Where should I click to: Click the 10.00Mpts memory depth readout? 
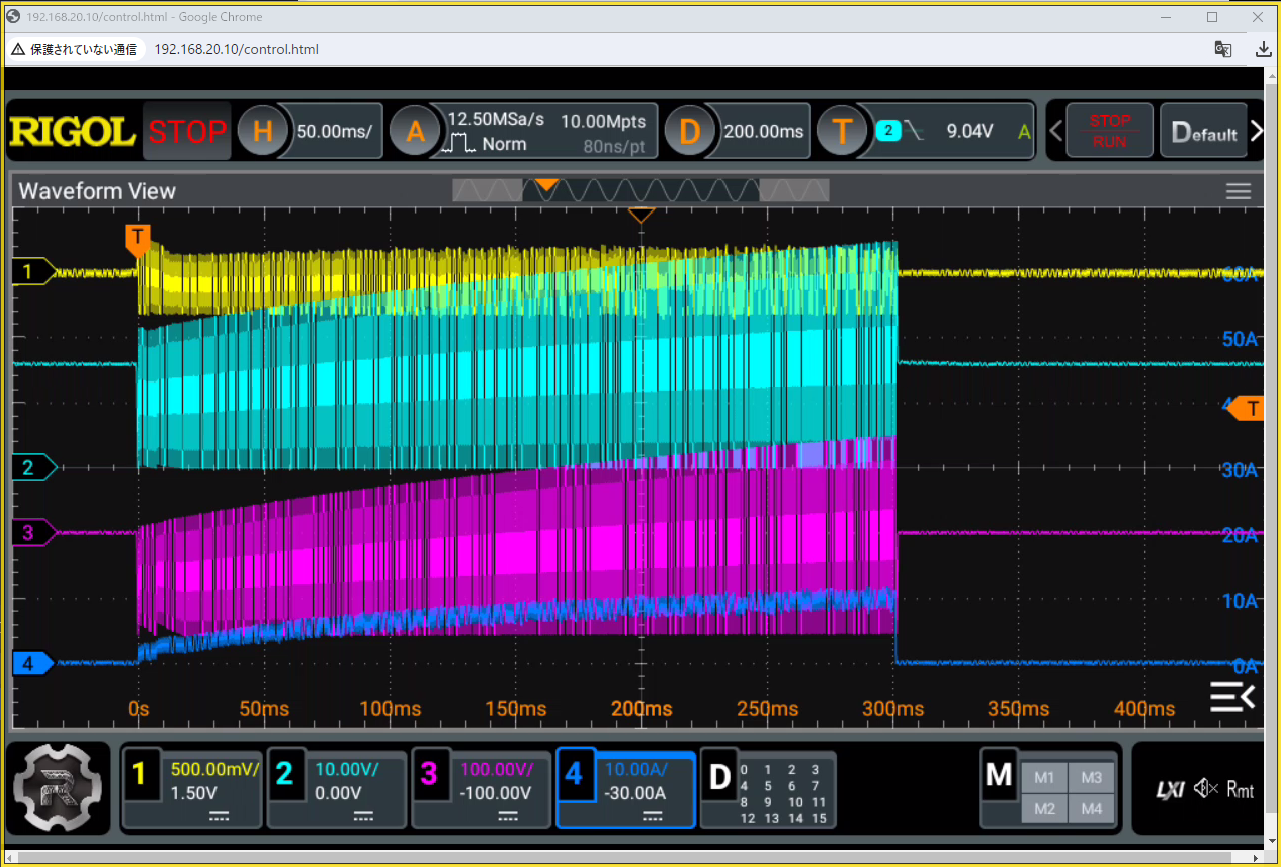coord(603,121)
